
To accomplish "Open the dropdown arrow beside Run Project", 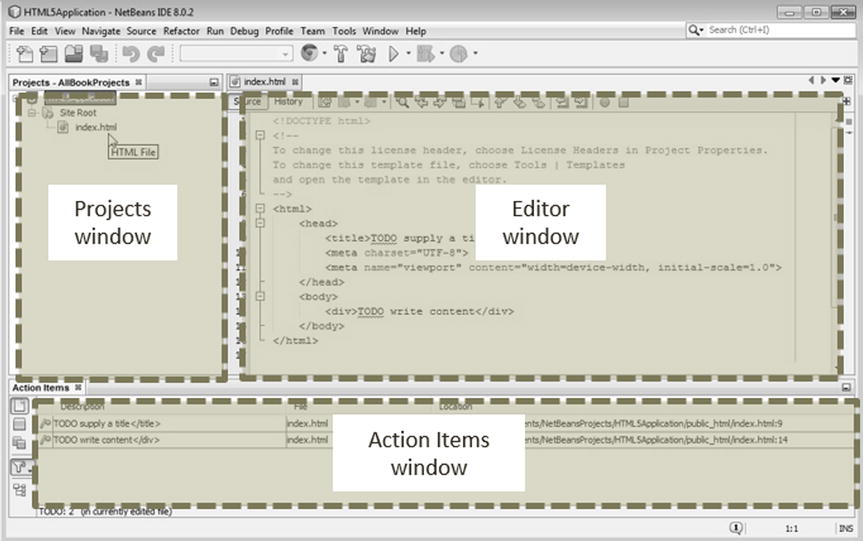I will [408, 53].
